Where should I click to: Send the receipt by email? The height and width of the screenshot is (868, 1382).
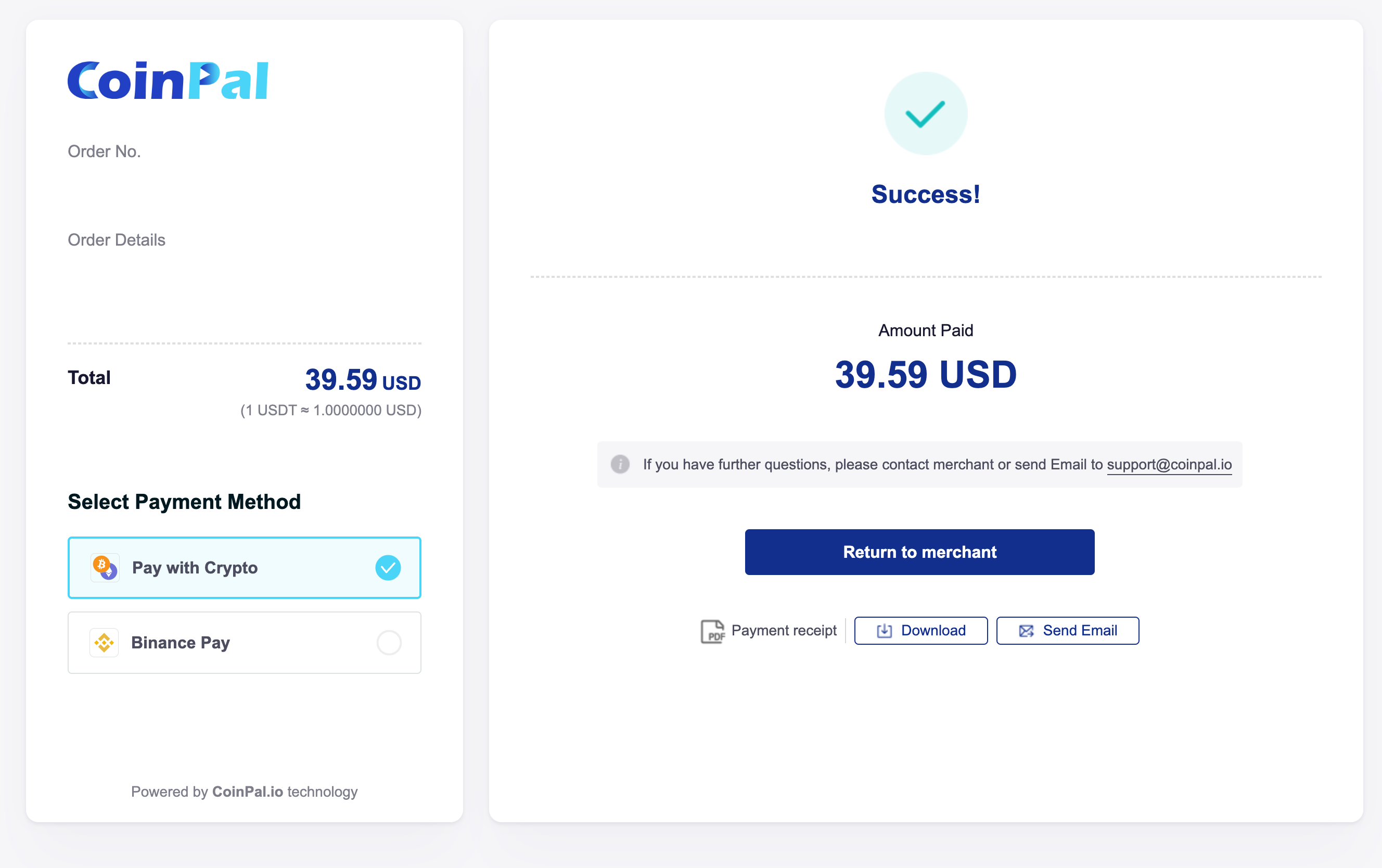[1068, 631]
